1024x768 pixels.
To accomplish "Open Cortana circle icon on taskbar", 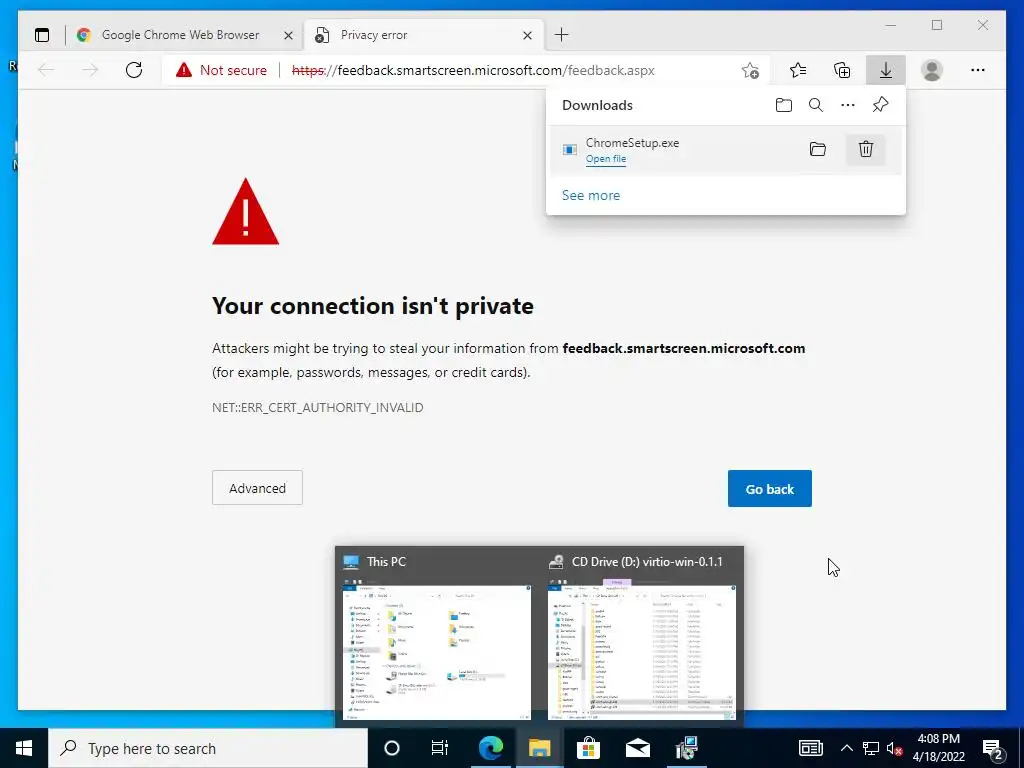I will [x=391, y=748].
